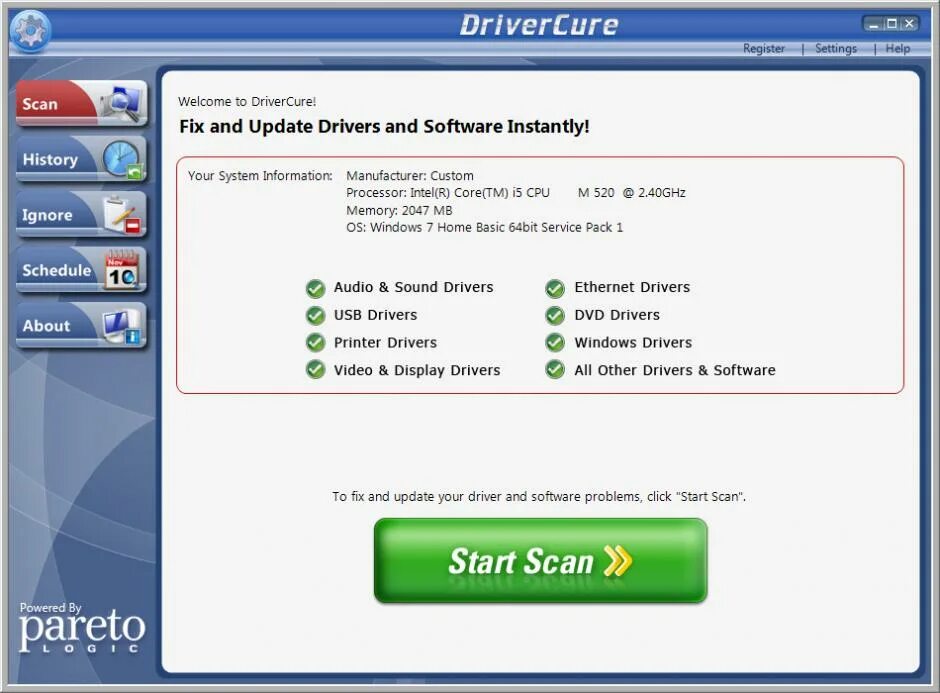Click the yellow chevrons on Start Scan
This screenshot has width=940, height=693.
(618, 561)
